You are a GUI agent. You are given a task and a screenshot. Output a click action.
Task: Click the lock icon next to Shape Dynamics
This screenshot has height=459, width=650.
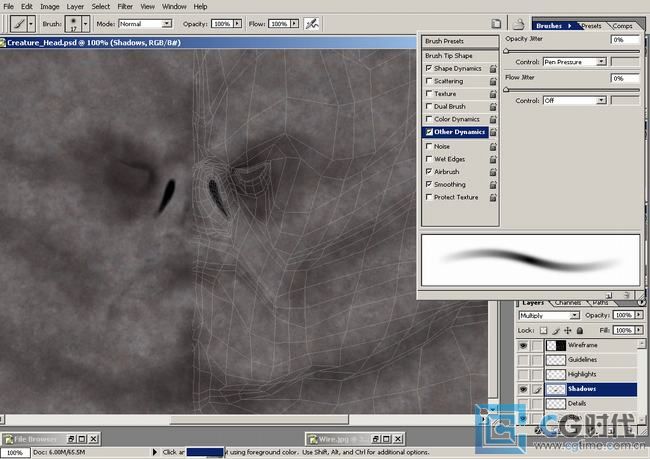pyautogui.click(x=493, y=68)
